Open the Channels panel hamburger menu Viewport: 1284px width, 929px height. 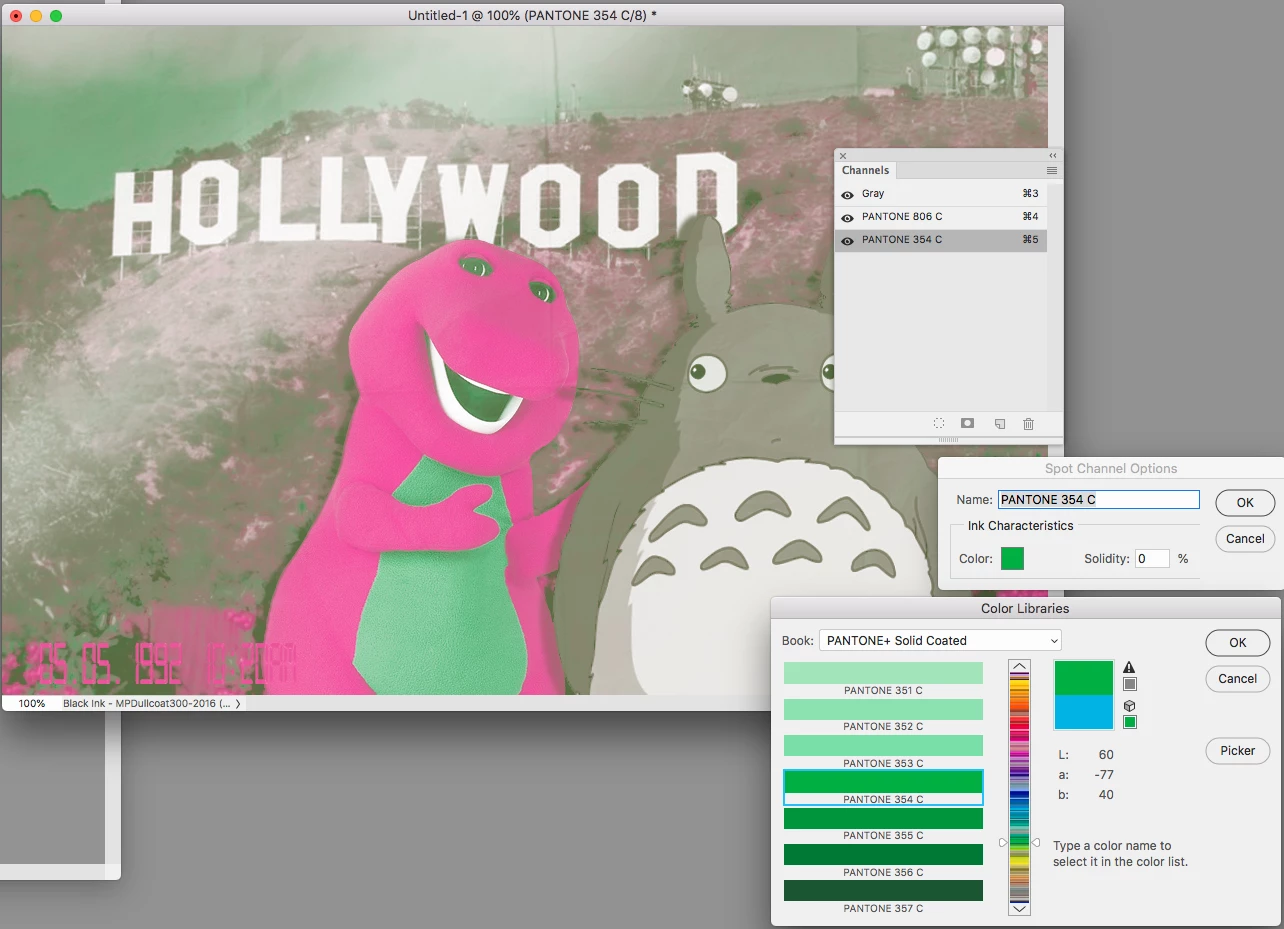pyautogui.click(x=1052, y=171)
